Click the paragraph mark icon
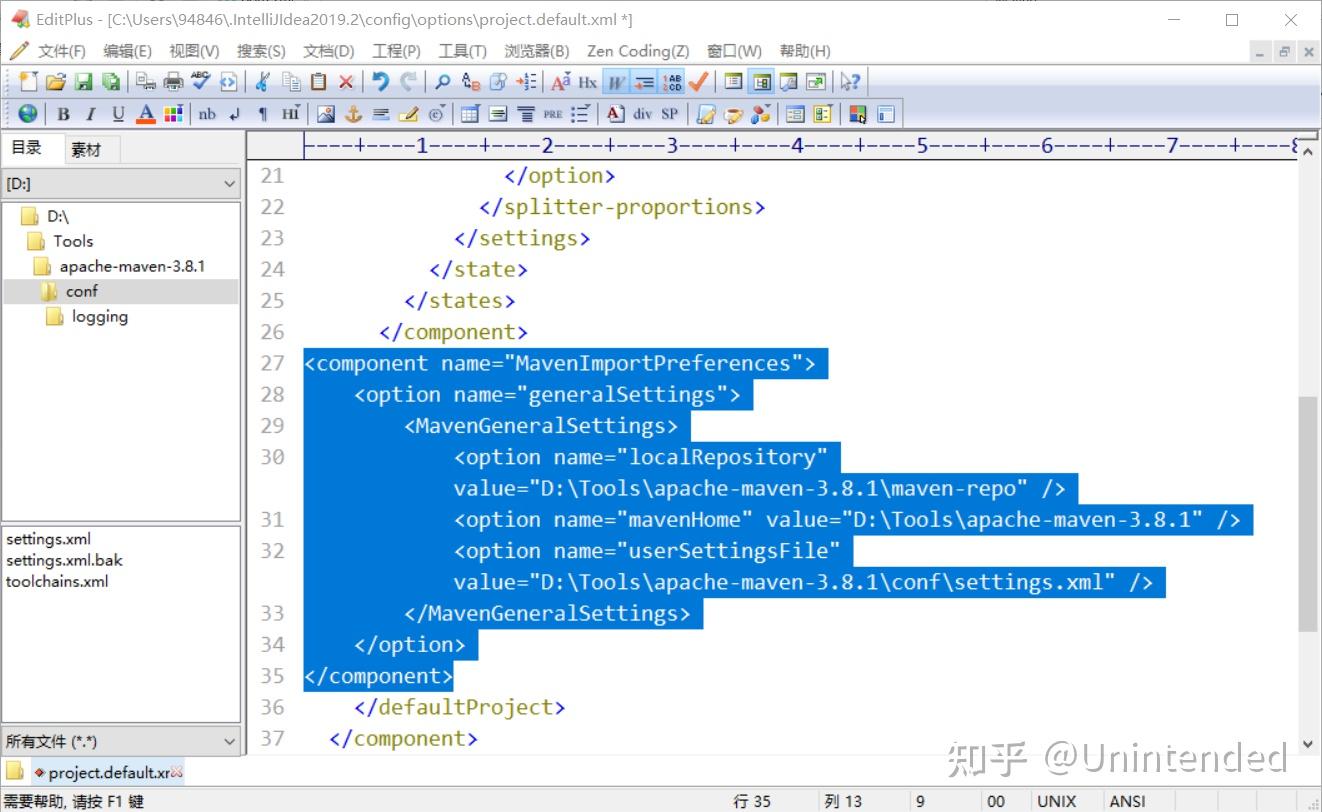Viewport: 1322px width, 812px height. coord(263,114)
